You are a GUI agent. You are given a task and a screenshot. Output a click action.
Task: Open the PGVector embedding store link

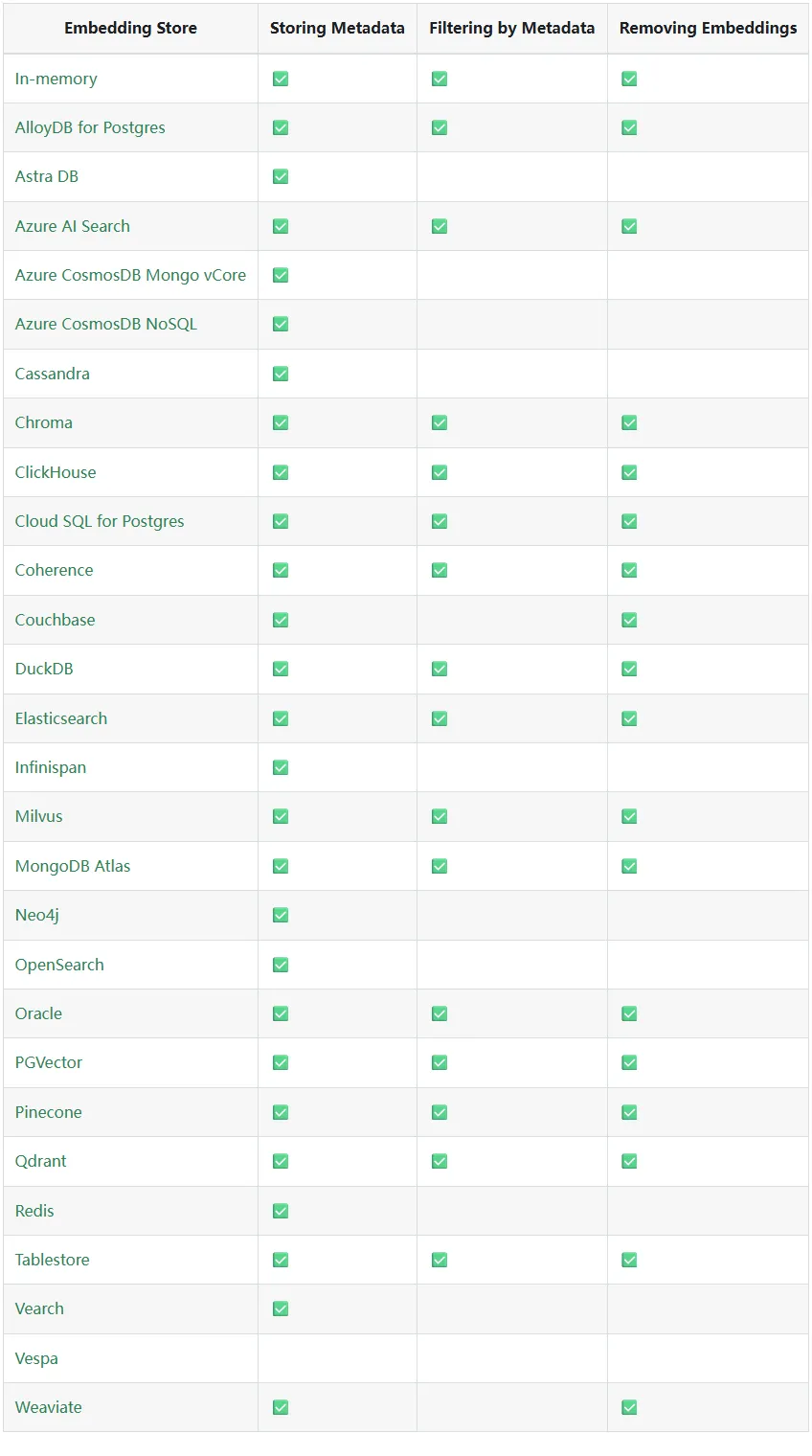(49, 1062)
